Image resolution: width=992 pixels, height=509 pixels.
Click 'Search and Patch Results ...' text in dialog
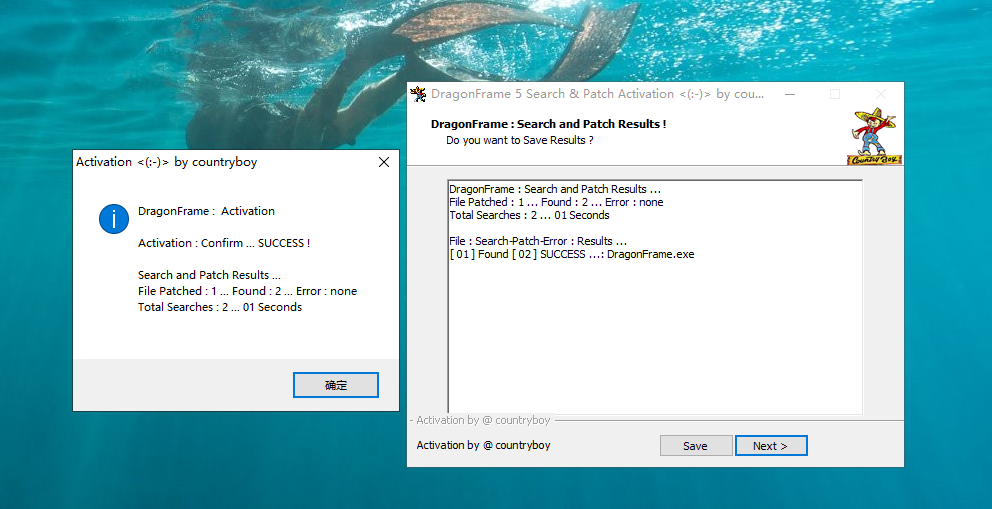pos(209,275)
